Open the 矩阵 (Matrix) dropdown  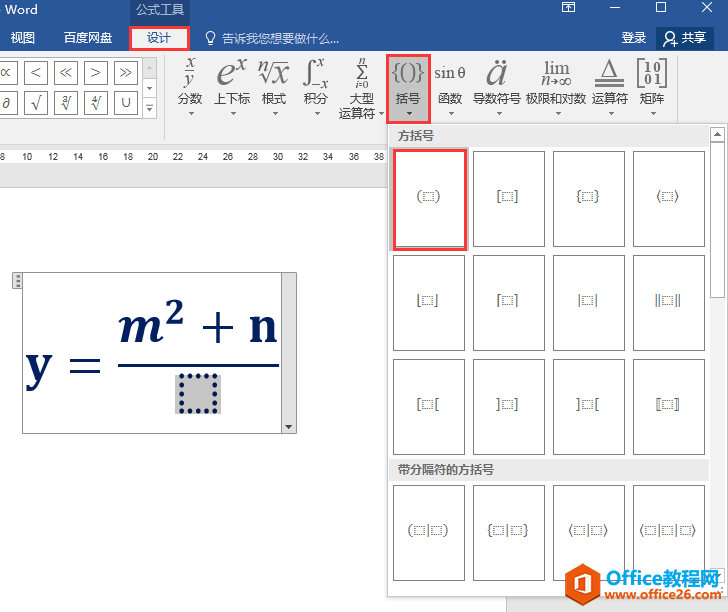point(651,87)
